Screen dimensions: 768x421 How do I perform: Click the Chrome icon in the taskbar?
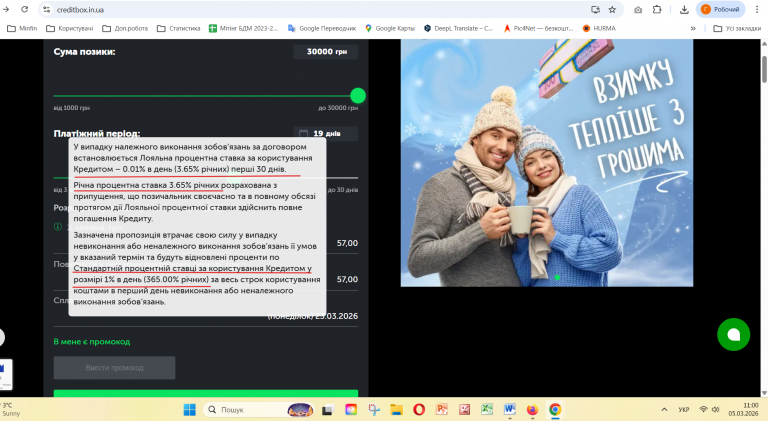pyautogui.click(x=555, y=409)
